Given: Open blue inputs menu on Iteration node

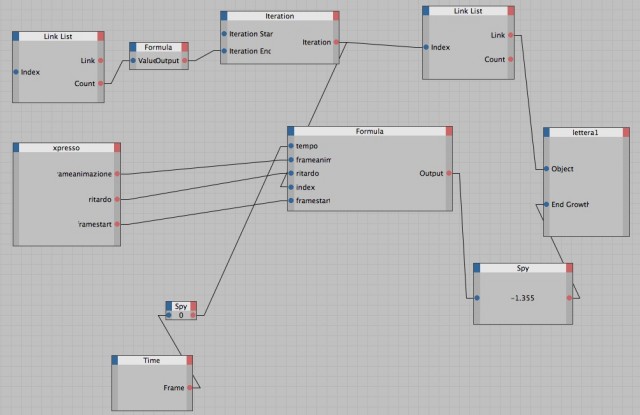Looking at the screenshot, I should tap(224, 16).
